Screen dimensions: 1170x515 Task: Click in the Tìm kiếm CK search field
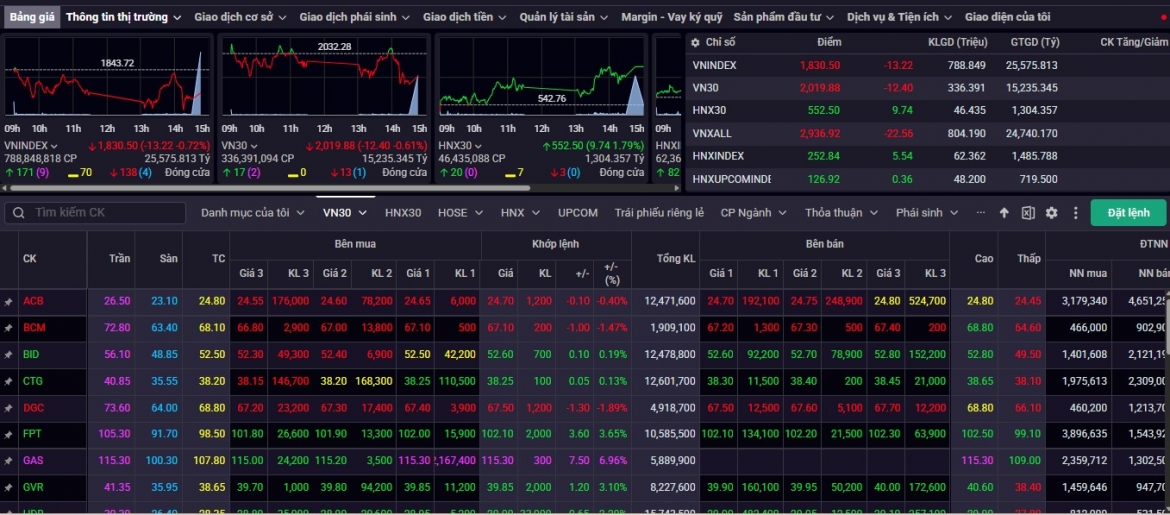click(x=95, y=213)
